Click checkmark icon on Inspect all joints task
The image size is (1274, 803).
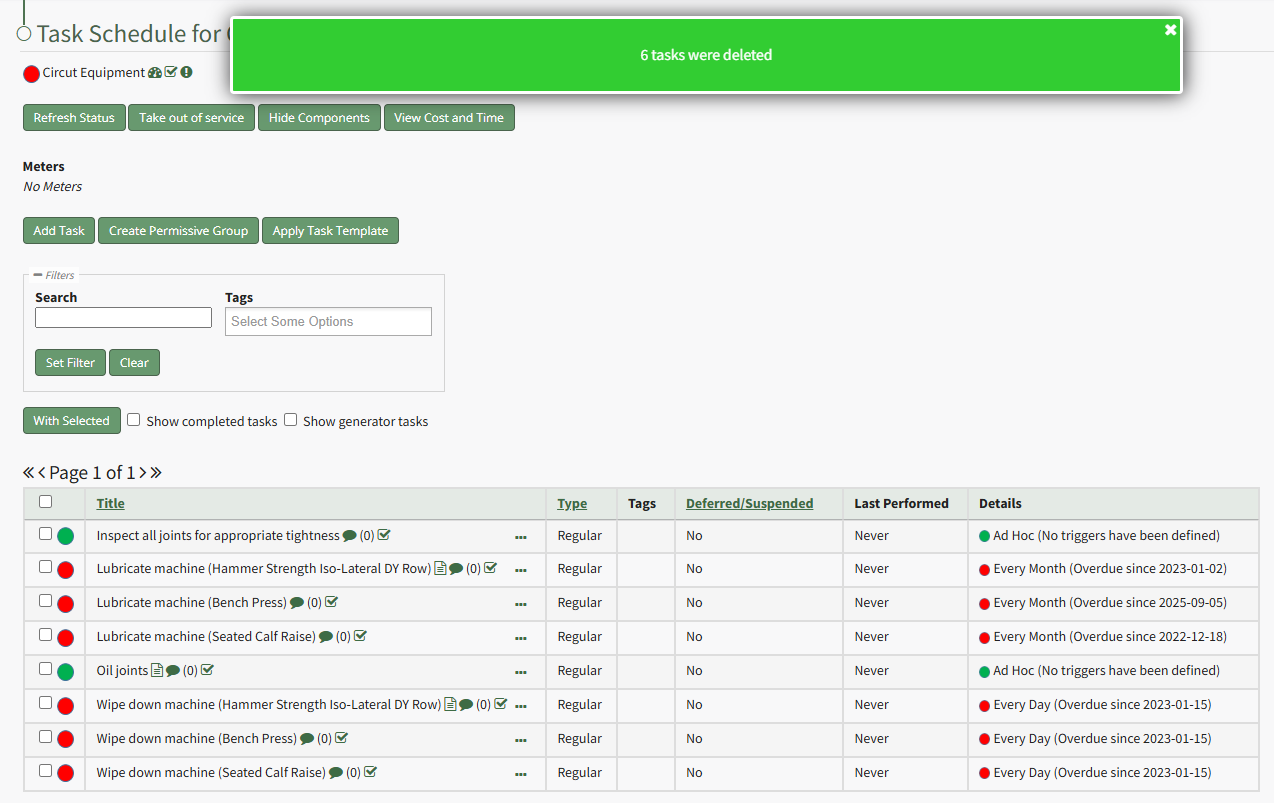(x=384, y=535)
